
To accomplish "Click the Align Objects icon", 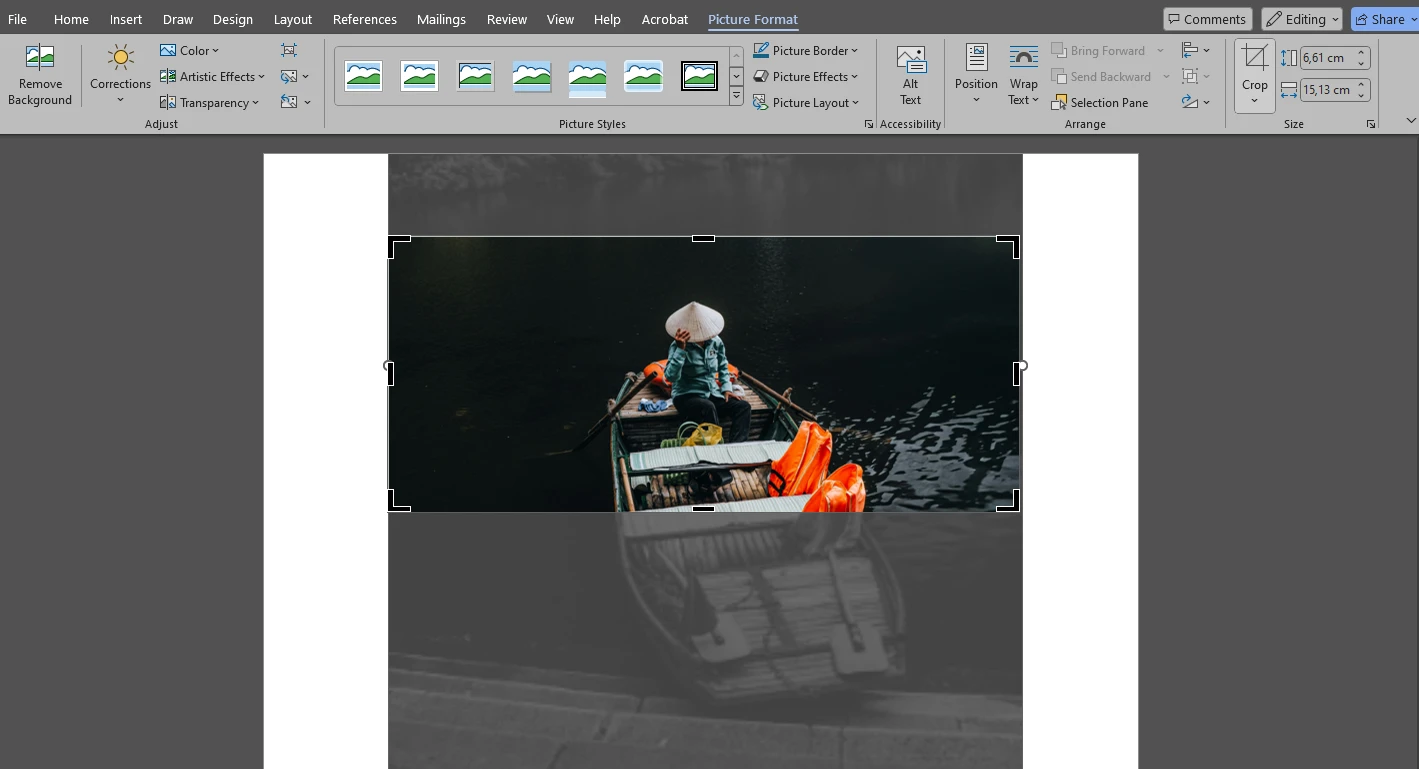I will [x=1190, y=50].
